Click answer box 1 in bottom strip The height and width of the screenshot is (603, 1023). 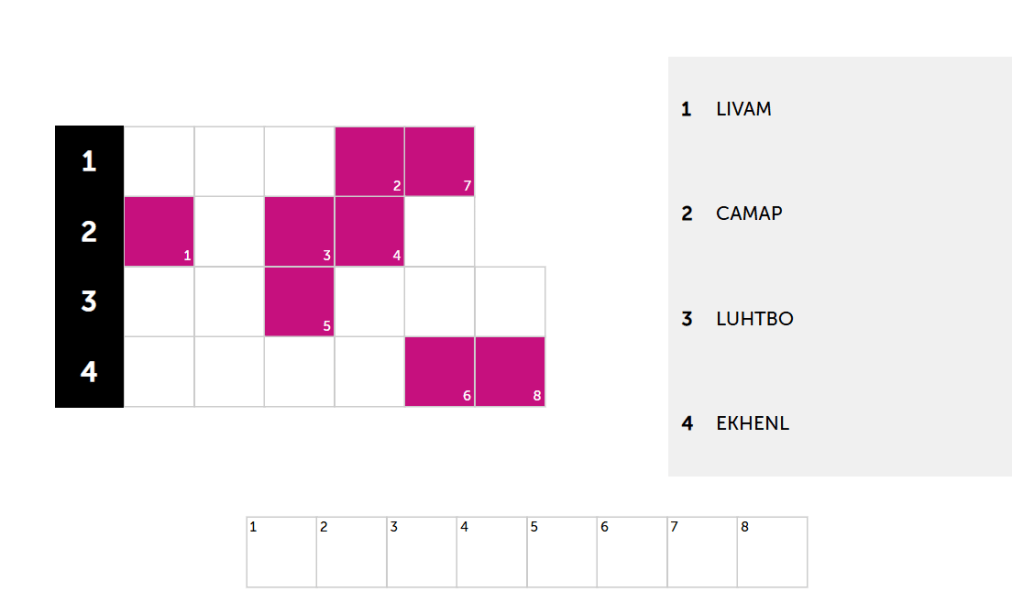pyautogui.click(x=281, y=552)
